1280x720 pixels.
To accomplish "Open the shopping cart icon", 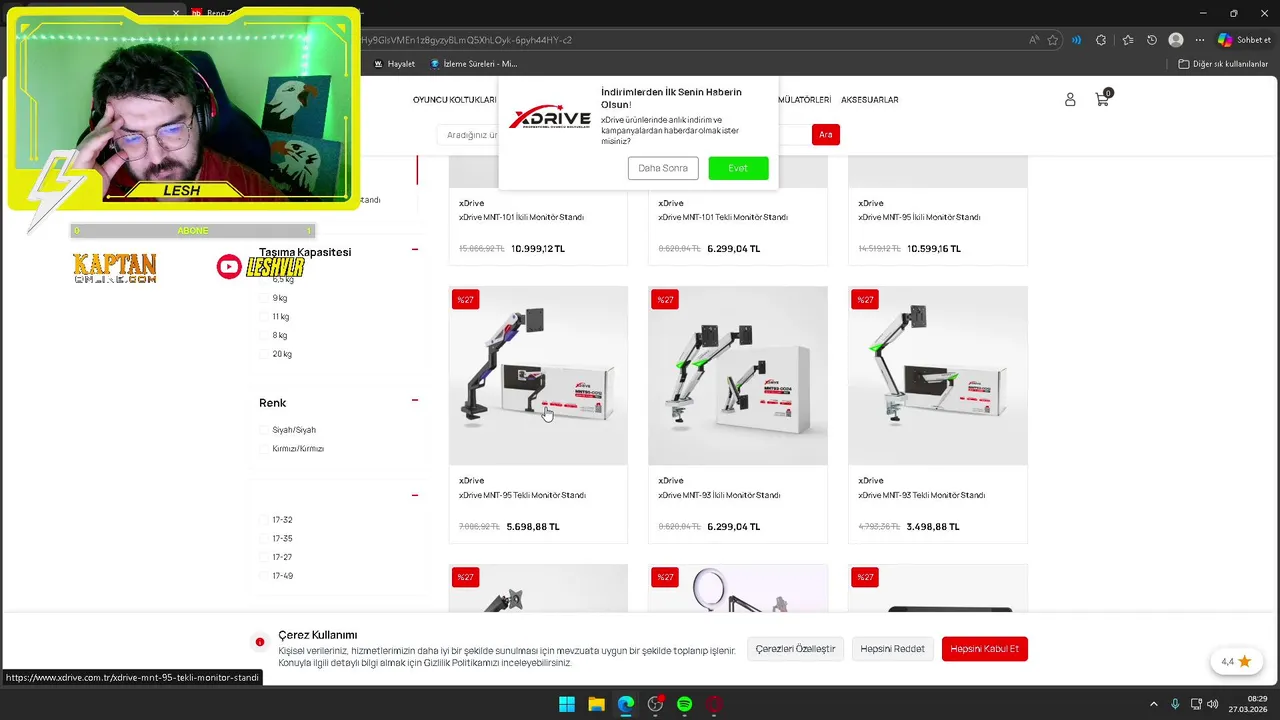I will tap(1102, 99).
